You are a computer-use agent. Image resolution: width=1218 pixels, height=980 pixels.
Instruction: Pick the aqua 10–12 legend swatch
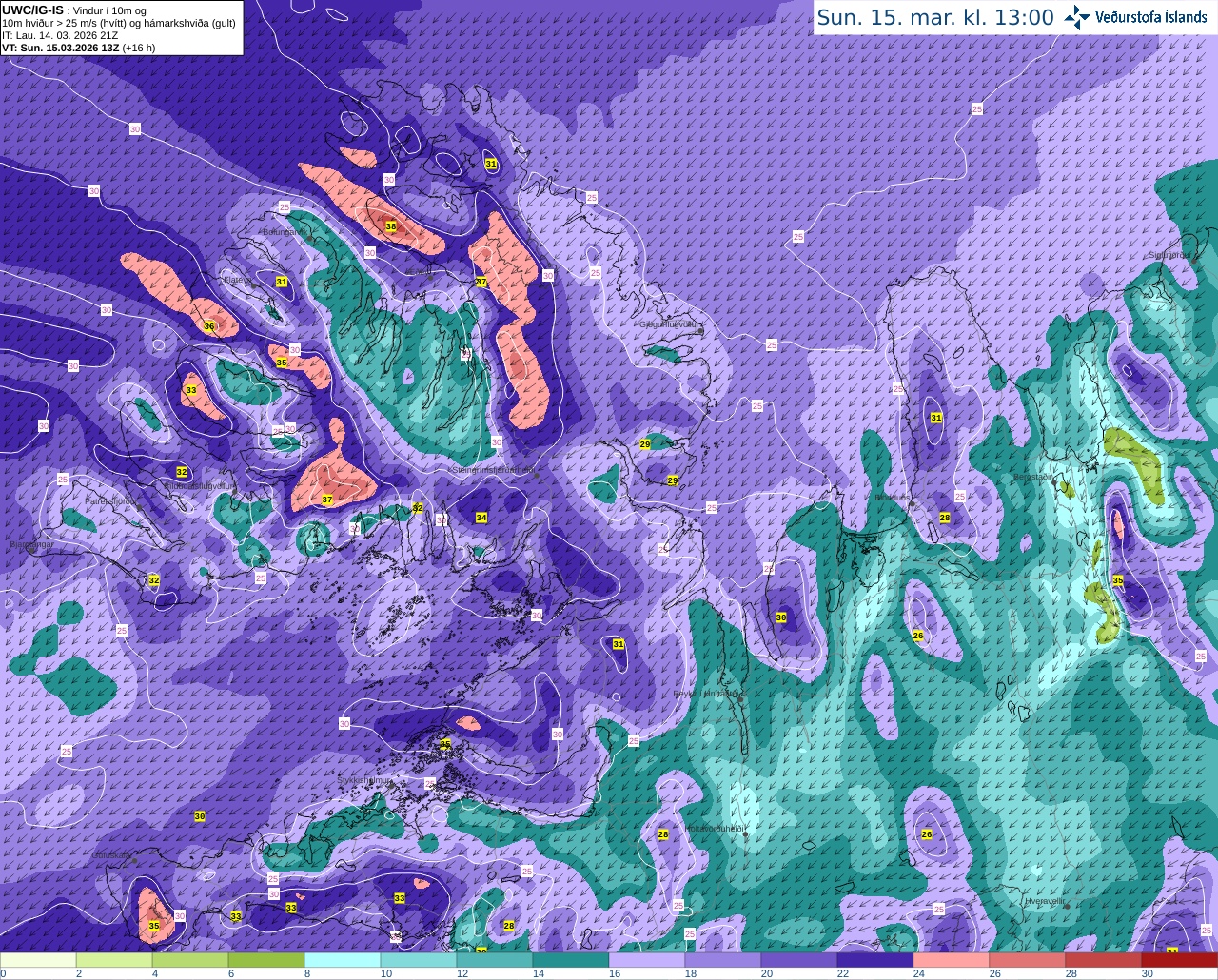pyautogui.click(x=419, y=960)
